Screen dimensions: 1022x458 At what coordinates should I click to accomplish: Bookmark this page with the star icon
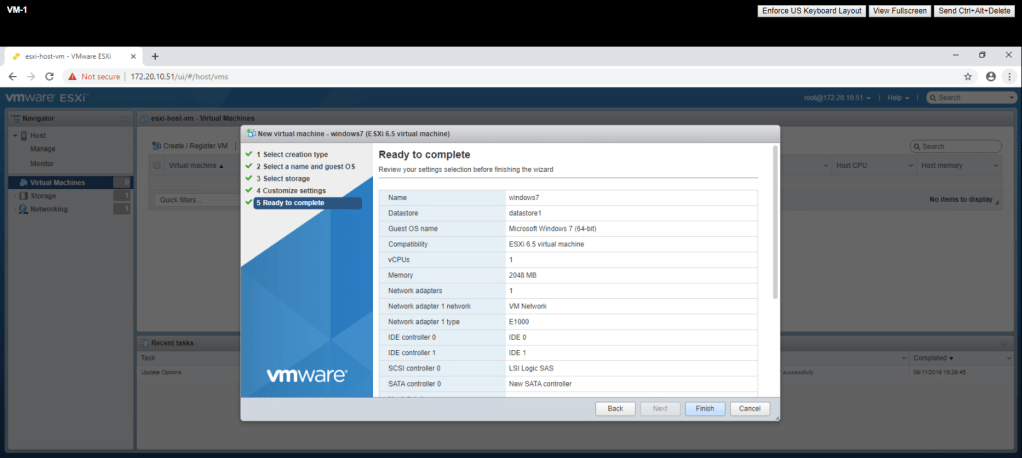point(968,76)
